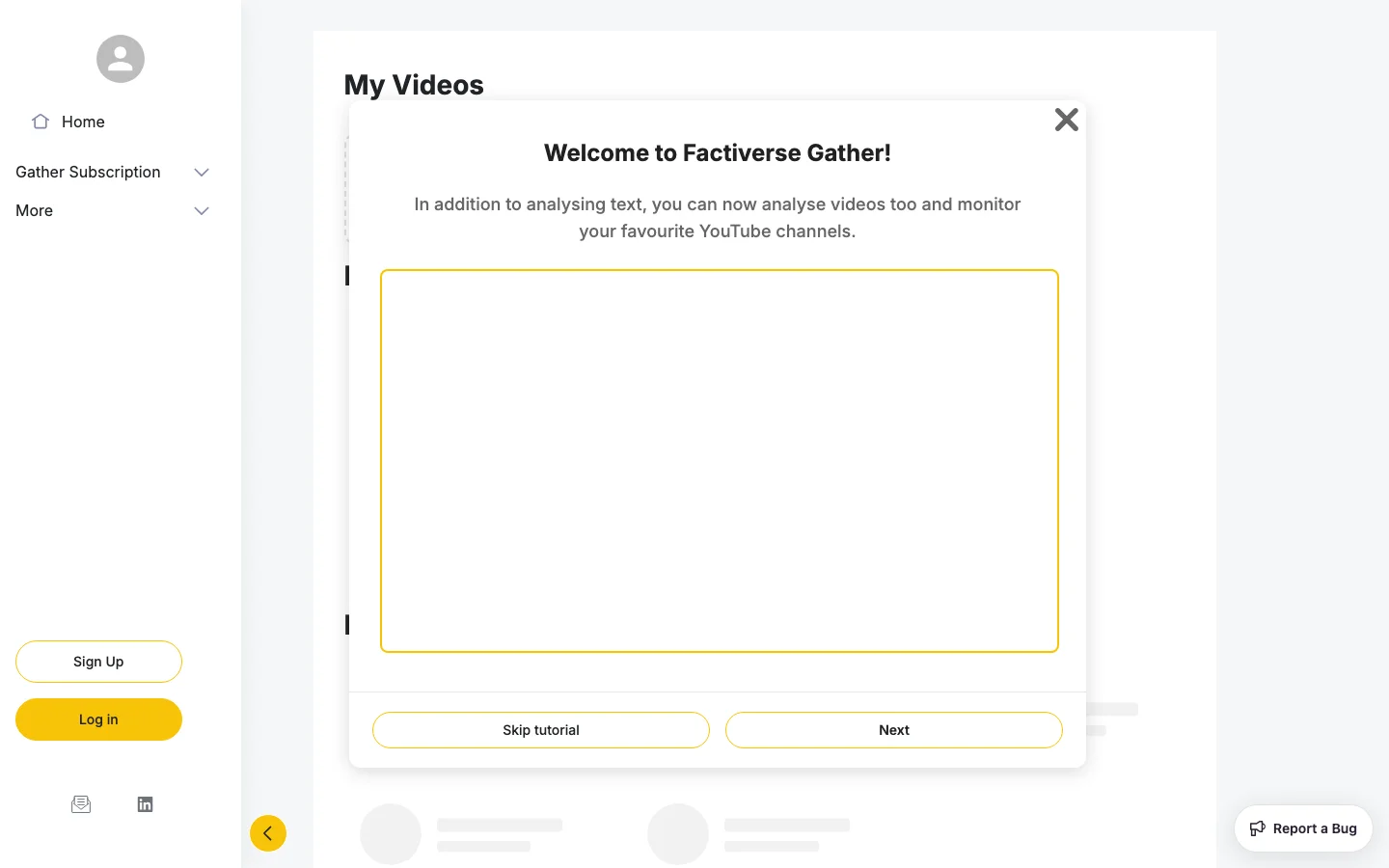Click the user avatar icon

click(x=121, y=59)
